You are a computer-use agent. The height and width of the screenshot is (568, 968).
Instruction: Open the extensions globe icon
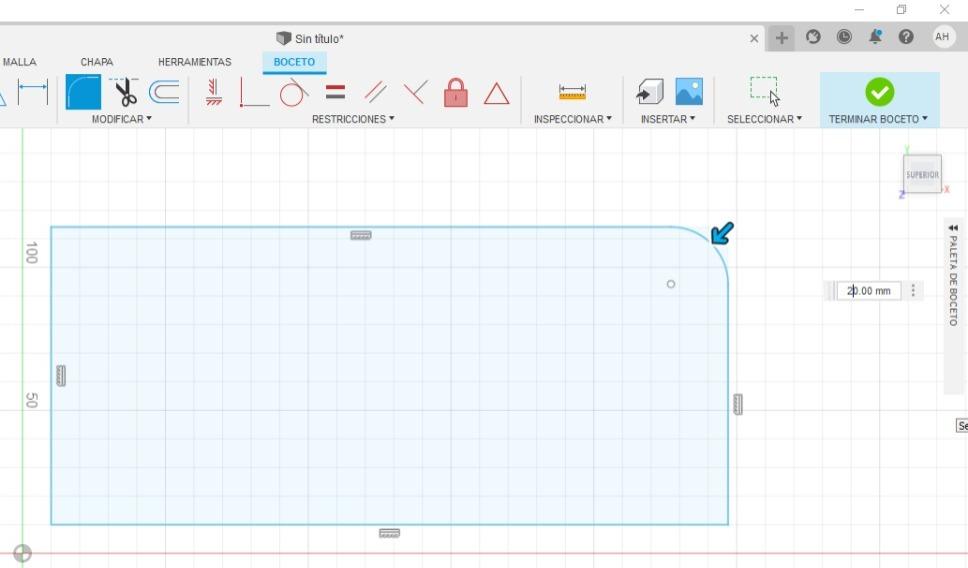(x=813, y=37)
